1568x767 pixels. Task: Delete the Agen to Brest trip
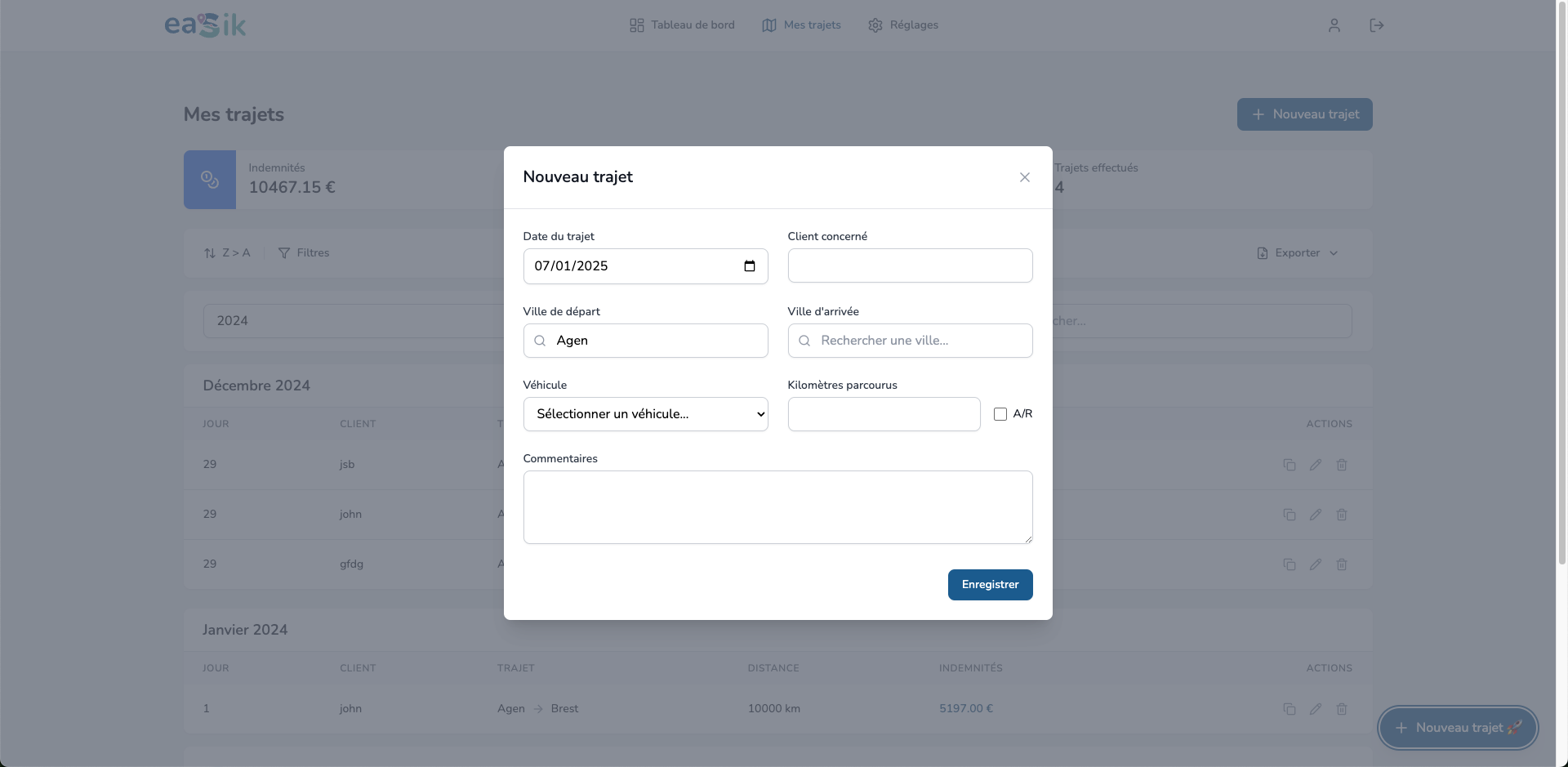(x=1342, y=709)
